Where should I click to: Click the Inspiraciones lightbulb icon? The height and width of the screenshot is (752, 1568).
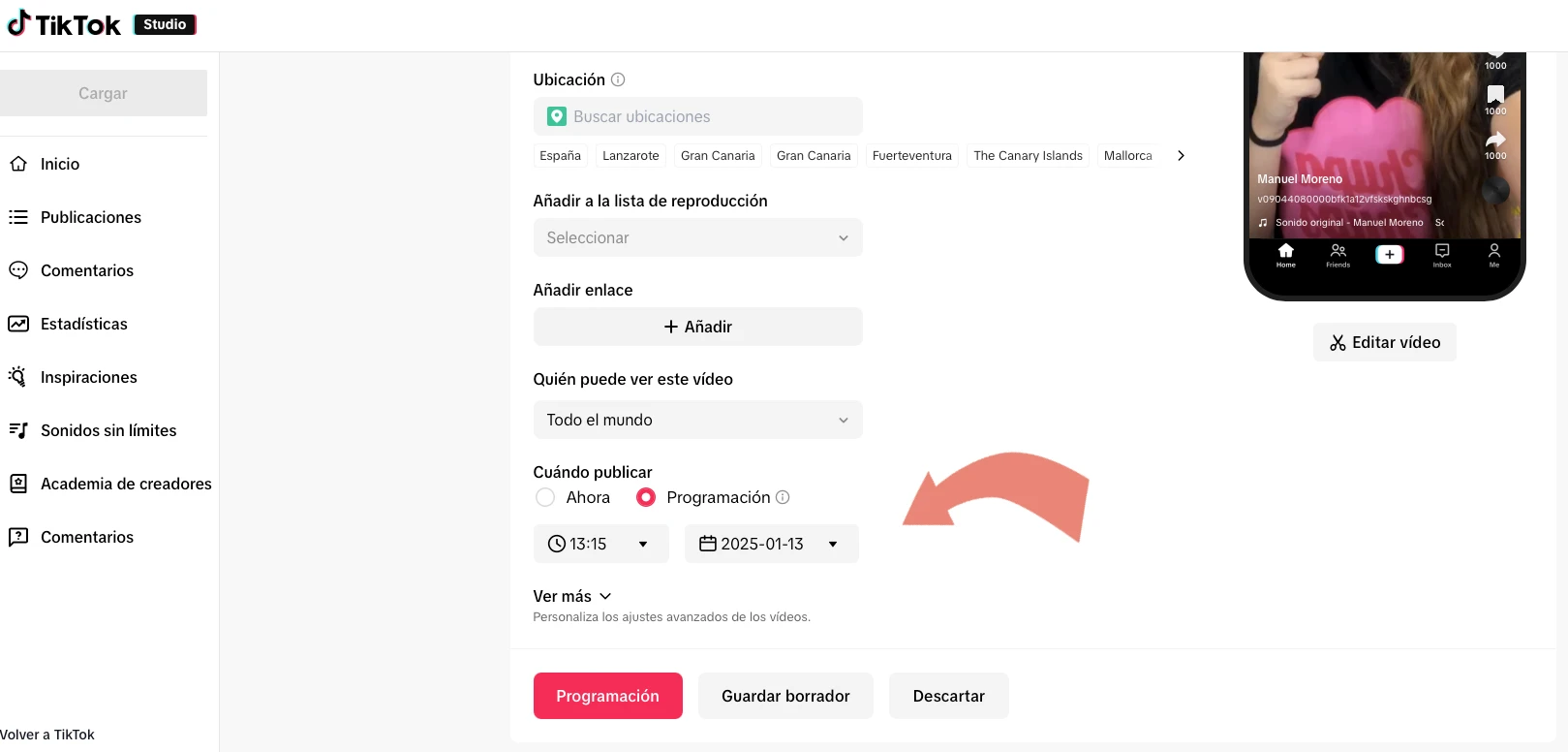[x=18, y=377]
